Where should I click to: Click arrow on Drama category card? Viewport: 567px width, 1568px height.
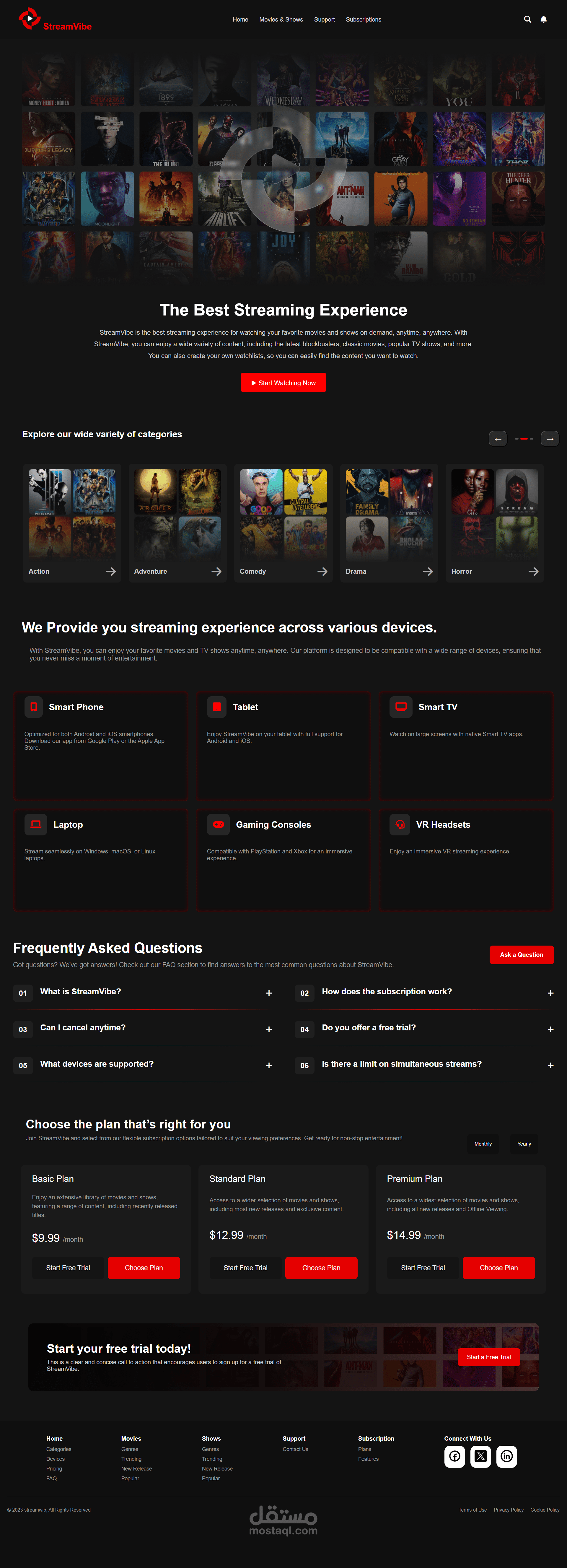(428, 572)
